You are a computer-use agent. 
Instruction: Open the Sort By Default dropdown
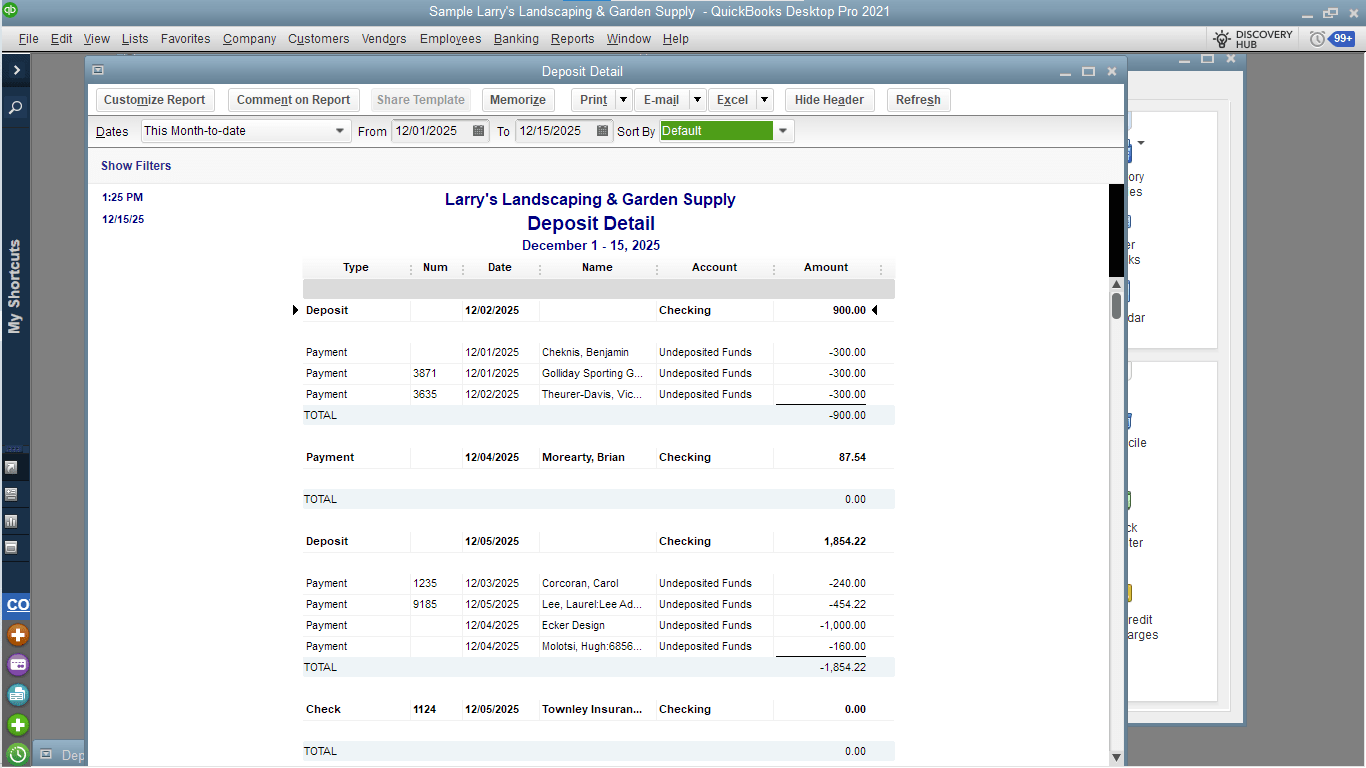pyautogui.click(x=783, y=131)
